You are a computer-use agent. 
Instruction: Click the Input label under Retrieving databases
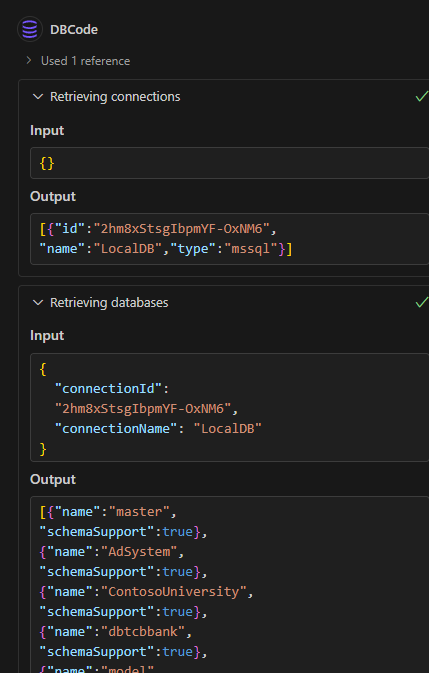click(x=47, y=335)
